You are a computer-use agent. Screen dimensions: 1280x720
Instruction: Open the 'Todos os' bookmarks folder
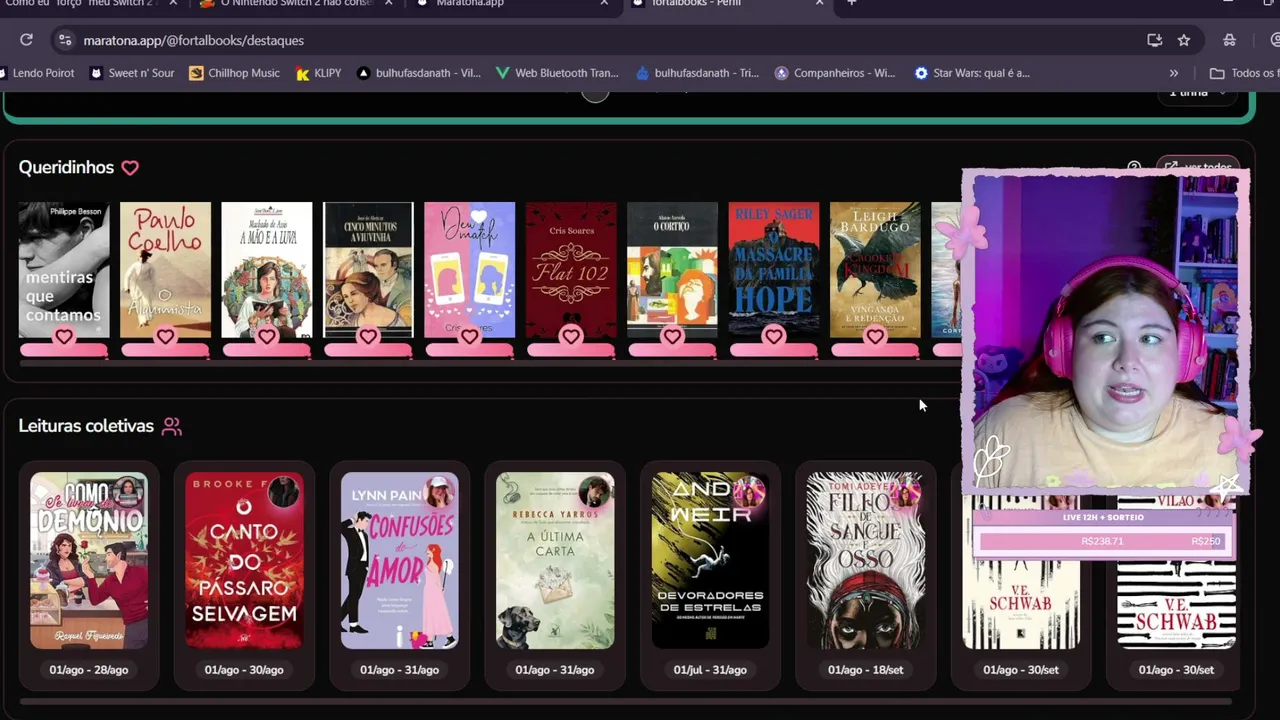click(1244, 73)
